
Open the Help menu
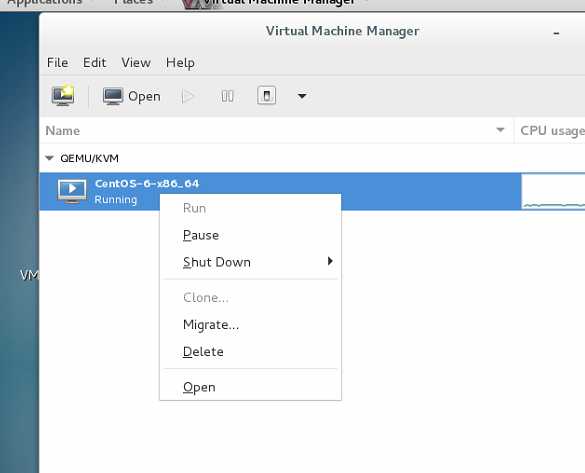pos(180,63)
